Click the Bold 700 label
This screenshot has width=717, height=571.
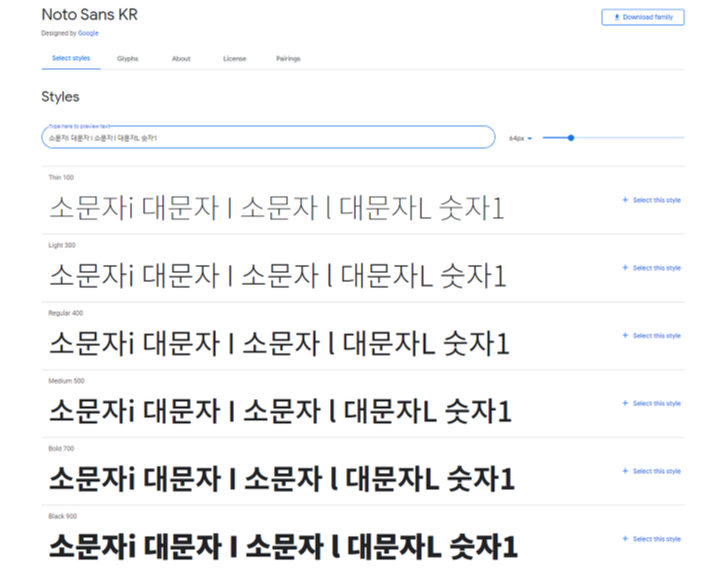pos(61,448)
